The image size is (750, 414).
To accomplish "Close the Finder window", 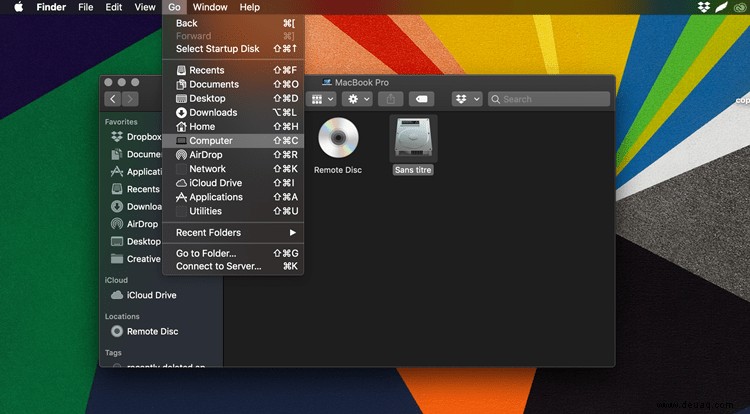I will [x=109, y=83].
